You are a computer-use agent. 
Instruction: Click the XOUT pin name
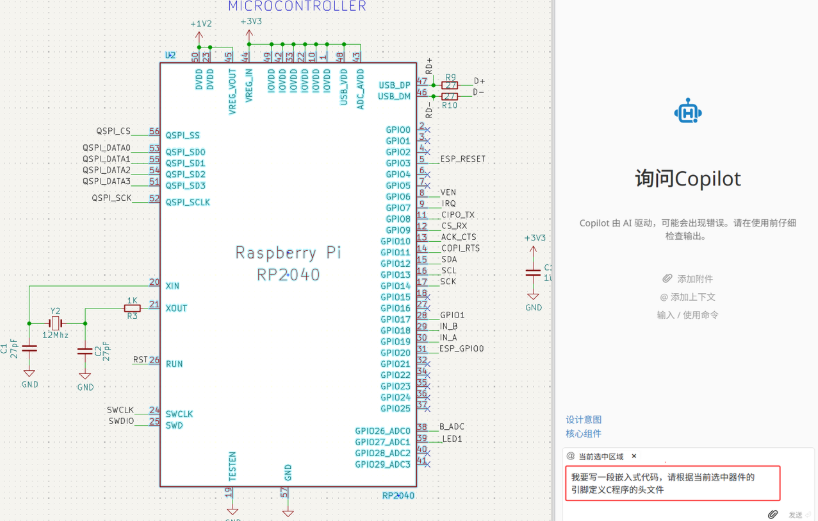176,308
